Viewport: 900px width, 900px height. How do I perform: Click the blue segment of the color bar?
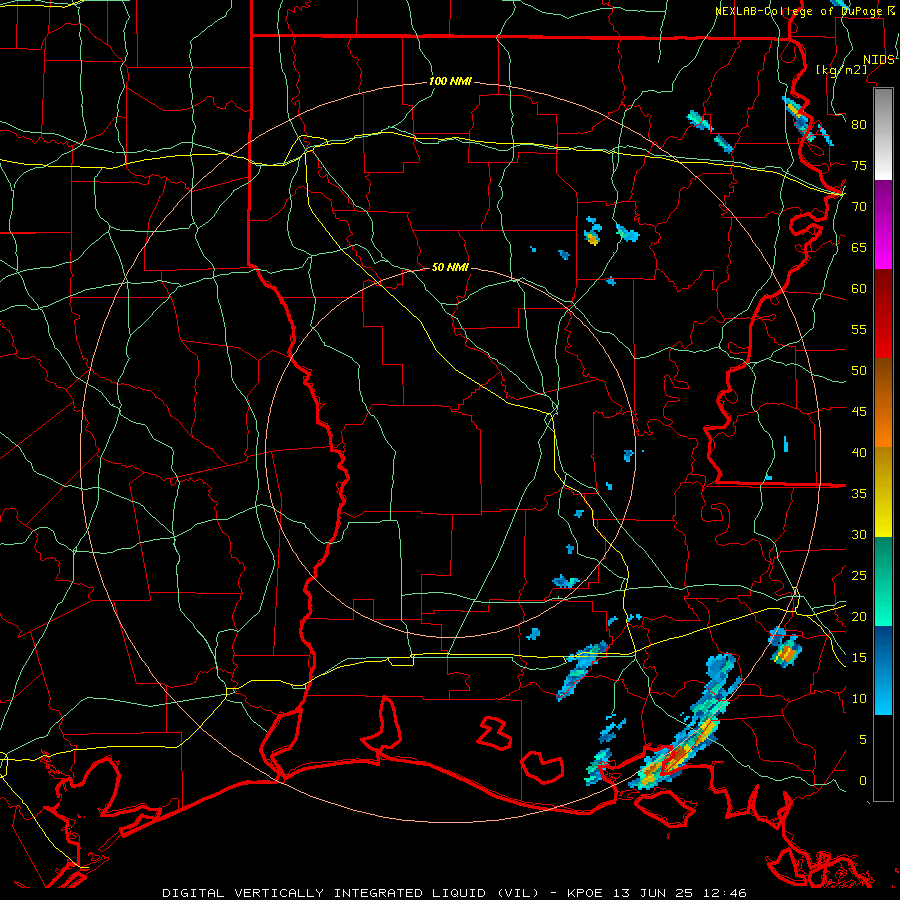click(884, 670)
